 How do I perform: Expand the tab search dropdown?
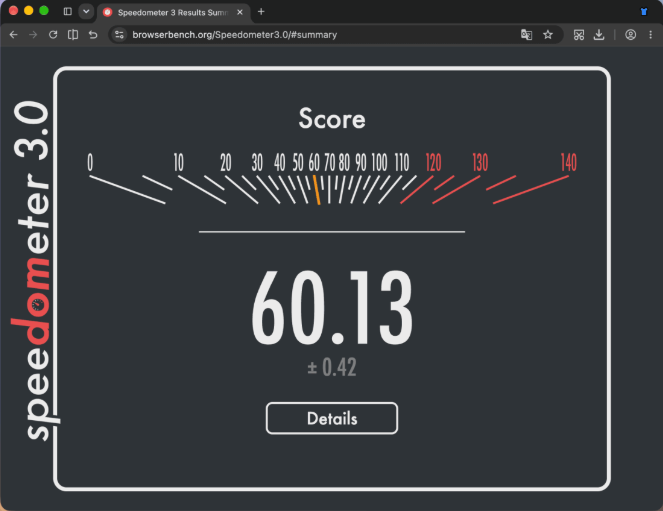click(86, 11)
